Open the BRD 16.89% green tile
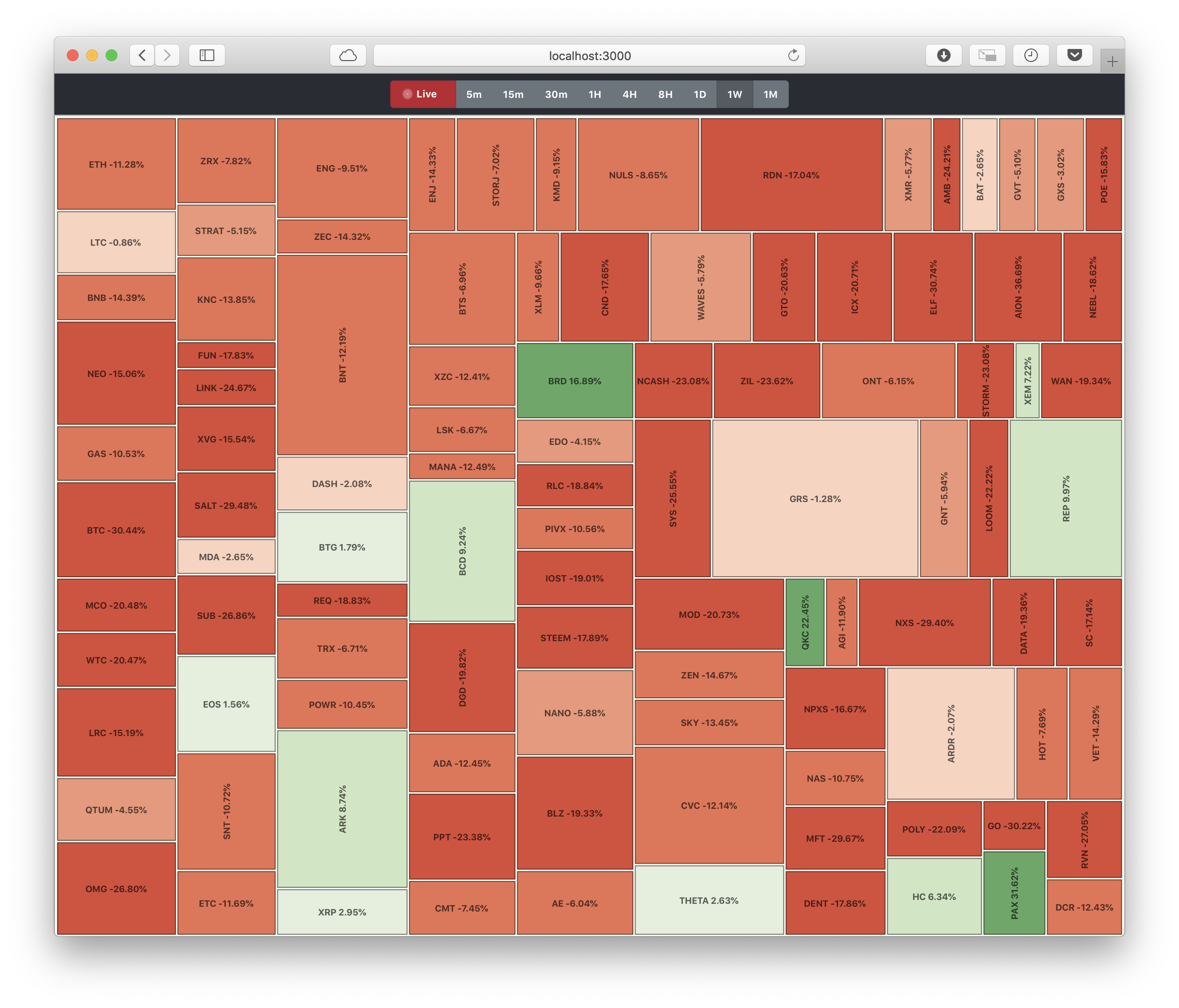This screenshot has height=1008, width=1179. (574, 380)
